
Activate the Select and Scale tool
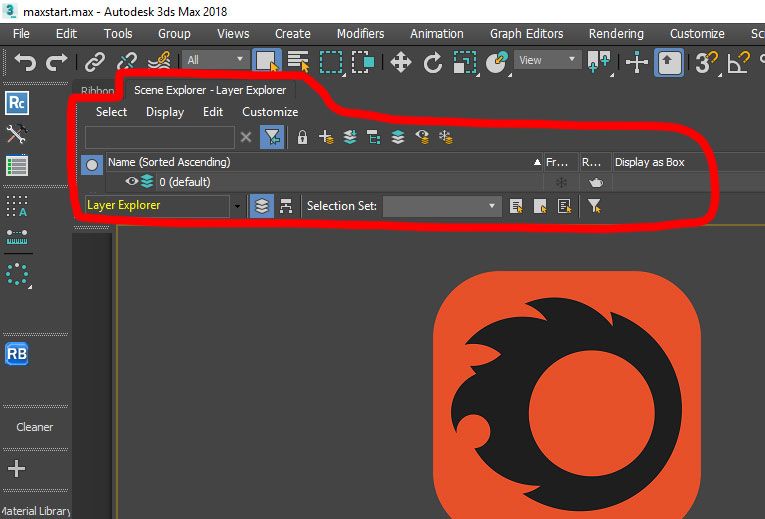[x=464, y=62]
